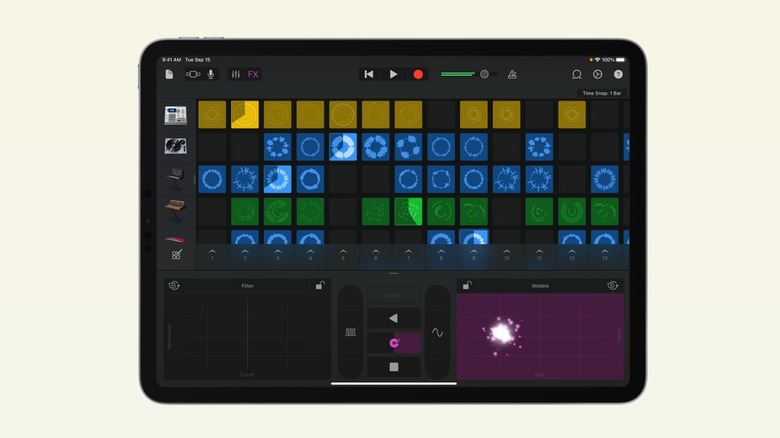Switch to Tracks view button
Image resolution: width=780 pixels, height=438 pixels.
point(193,74)
